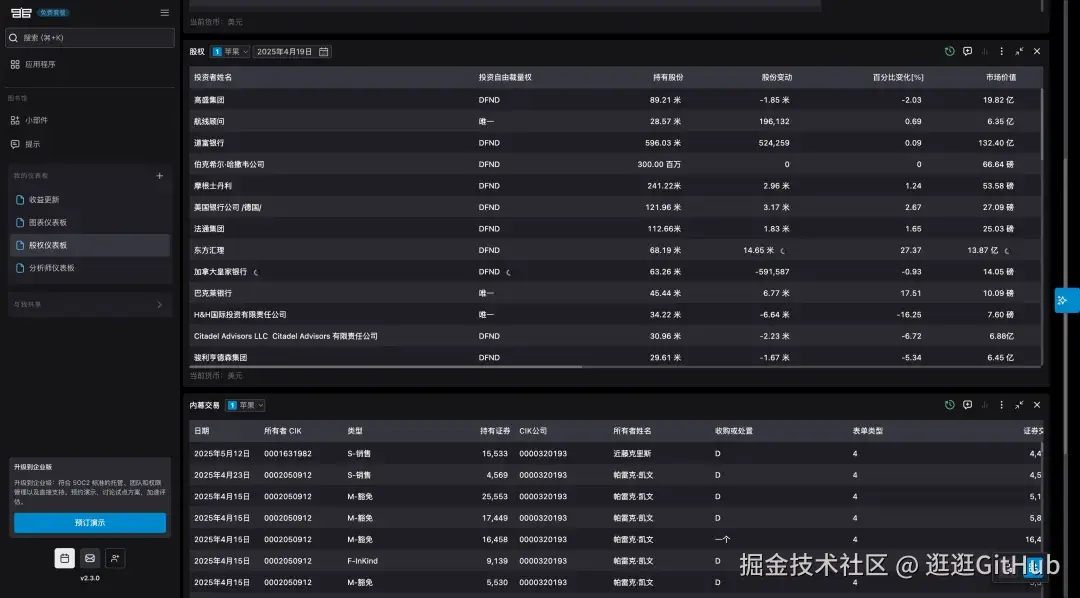Image resolution: width=1080 pixels, height=598 pixels.
Task: Select the 2025年4月23日 insider trade date
Action: (222, 475)
